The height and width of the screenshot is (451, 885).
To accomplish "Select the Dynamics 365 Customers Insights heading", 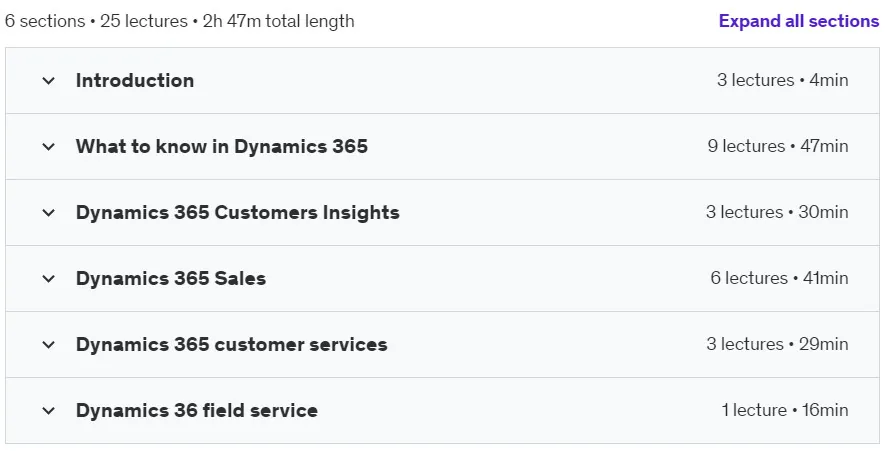I will [238, 212].
